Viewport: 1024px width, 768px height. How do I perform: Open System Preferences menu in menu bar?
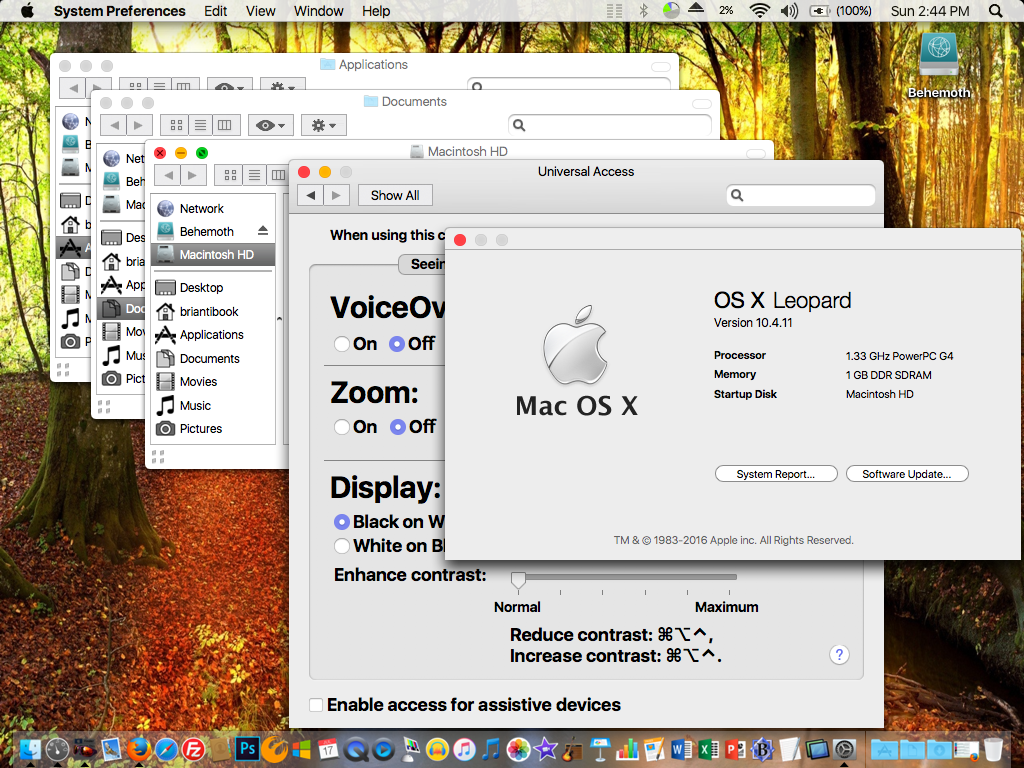[120, 10]
